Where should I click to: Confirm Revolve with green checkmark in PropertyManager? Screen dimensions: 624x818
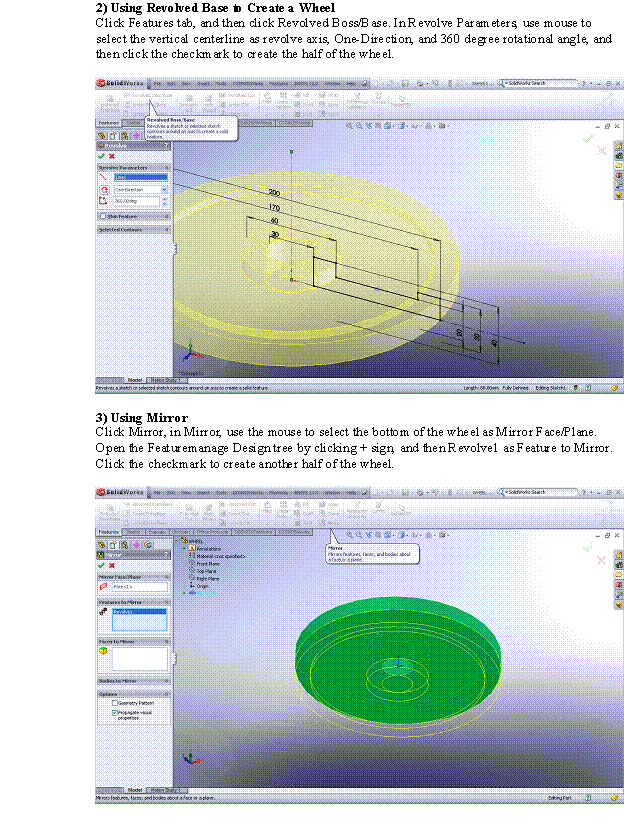(x=101, y=156)
